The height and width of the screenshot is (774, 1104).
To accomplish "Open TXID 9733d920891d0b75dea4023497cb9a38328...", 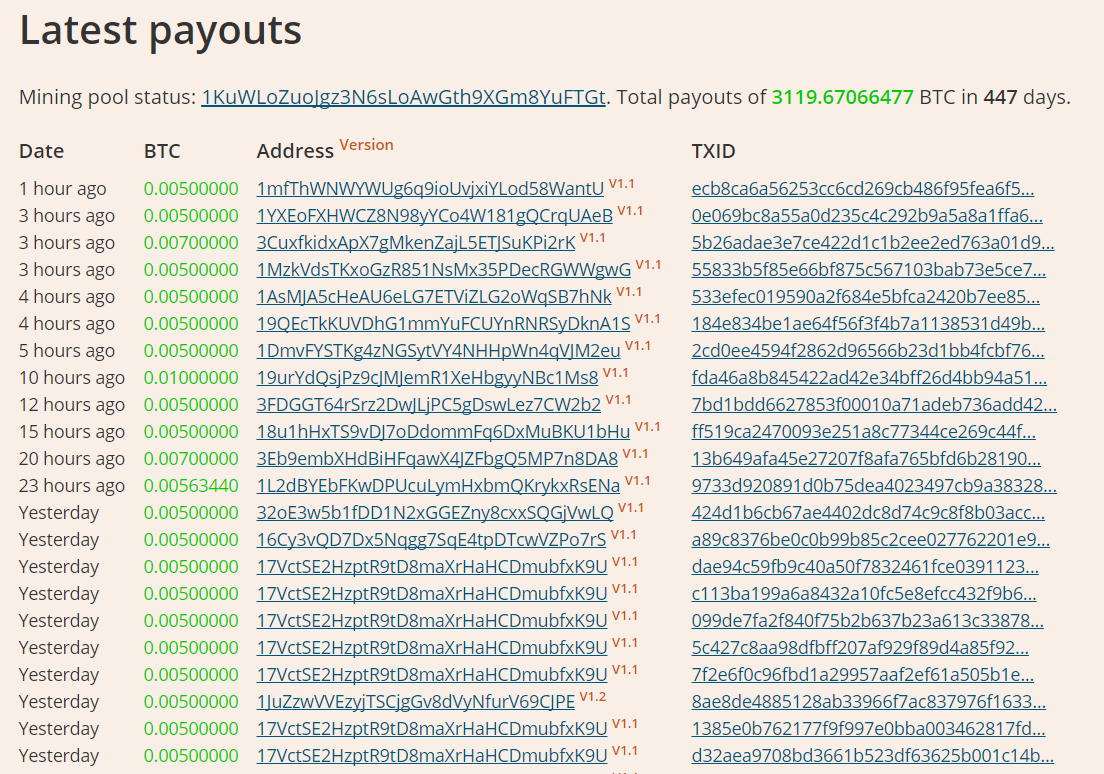I will pyautogui.click(x=874, y=485).
